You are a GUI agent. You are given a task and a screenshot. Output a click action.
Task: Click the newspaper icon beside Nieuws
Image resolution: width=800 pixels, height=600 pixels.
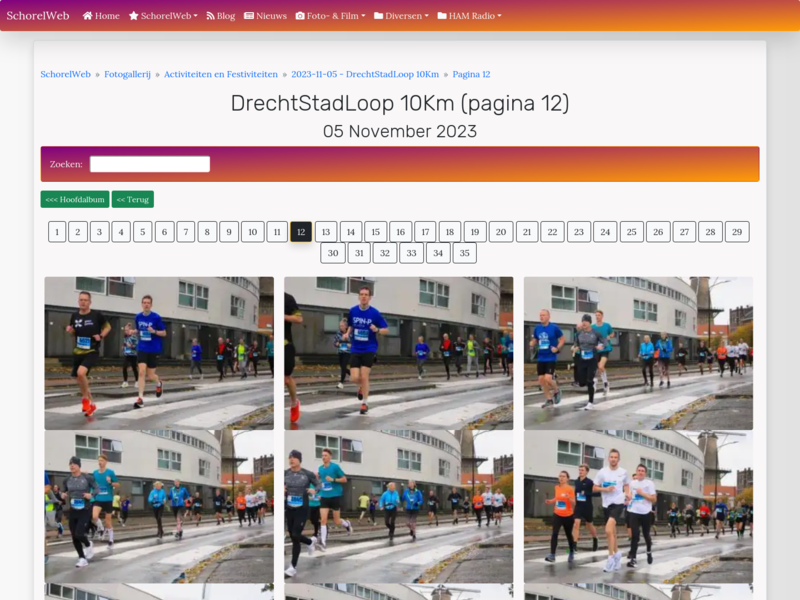coord(249,16)
